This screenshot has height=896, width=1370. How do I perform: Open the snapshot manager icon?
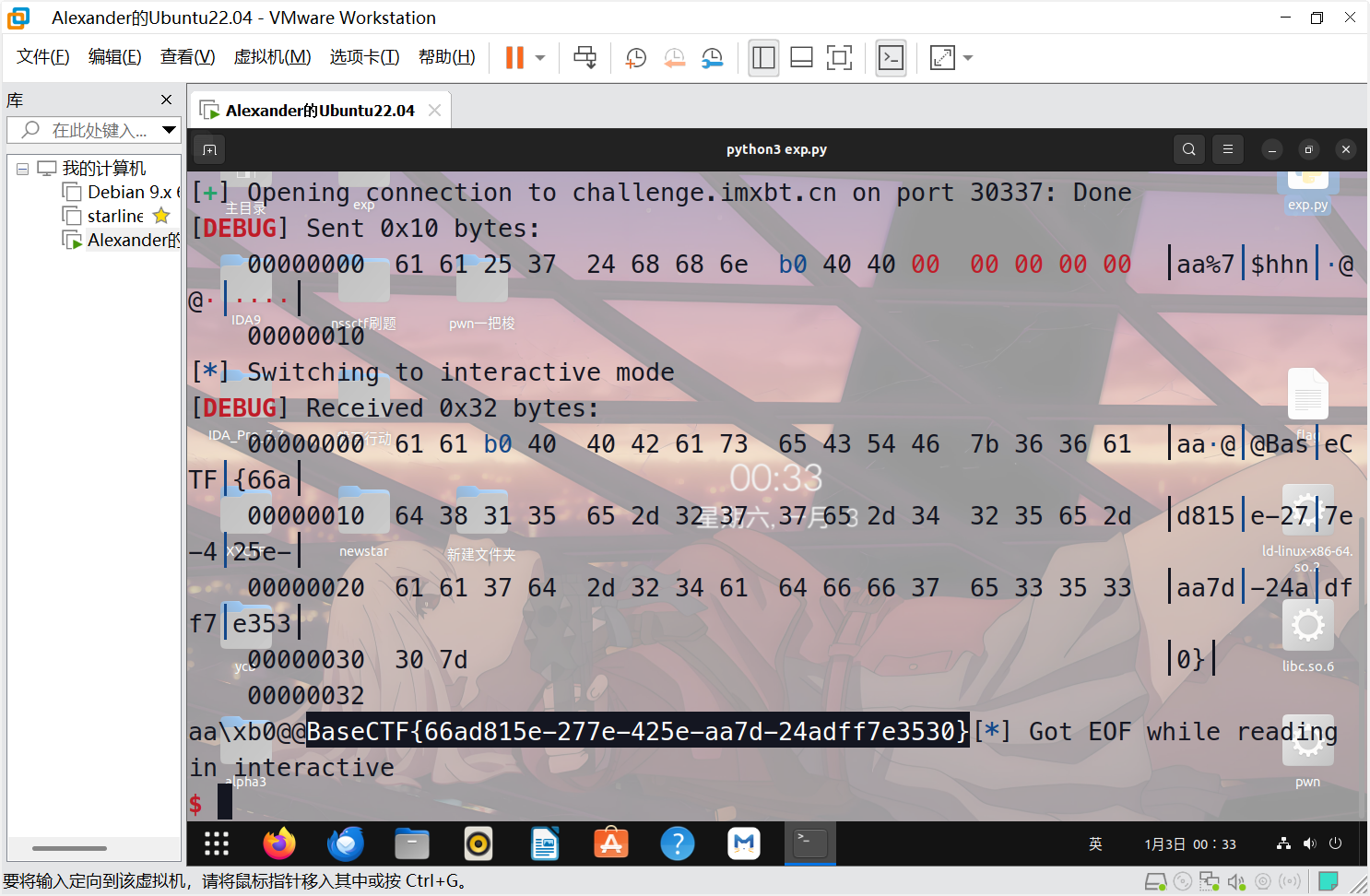click(712, 57)
